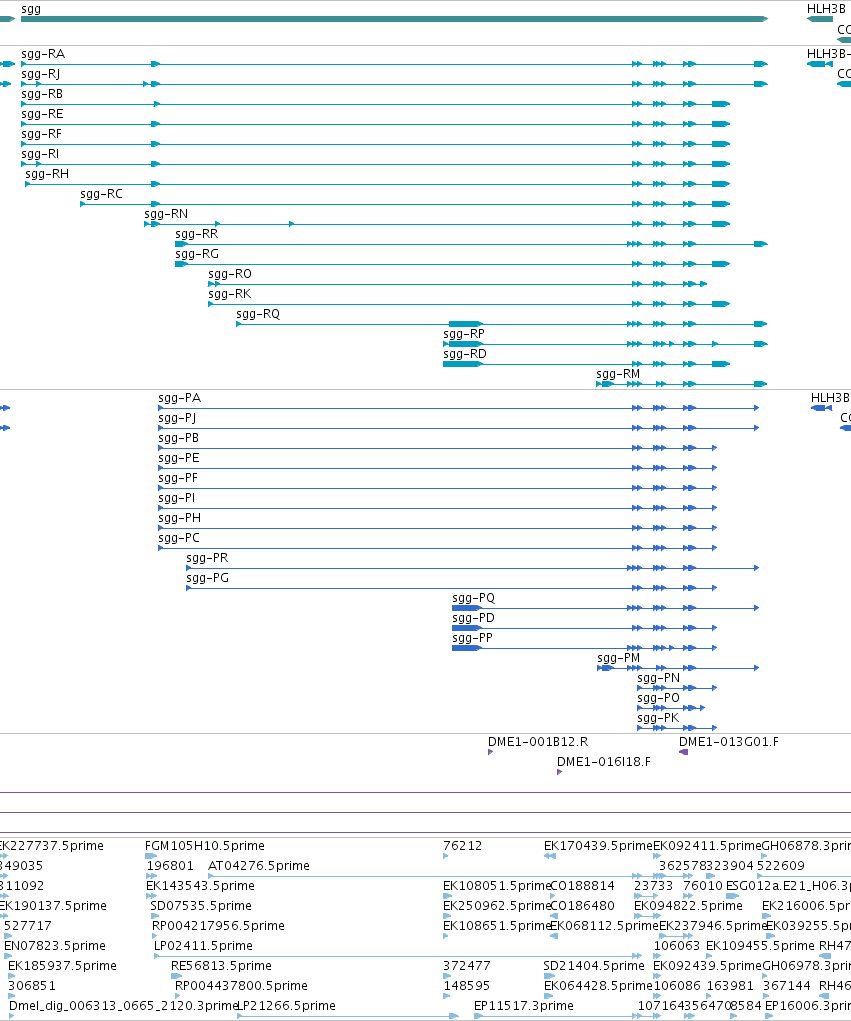Image resolution: width=851 pixels, height=1021 pixels.
Task: Choose the sgg-RH transcript label
Action: point(47,174)
